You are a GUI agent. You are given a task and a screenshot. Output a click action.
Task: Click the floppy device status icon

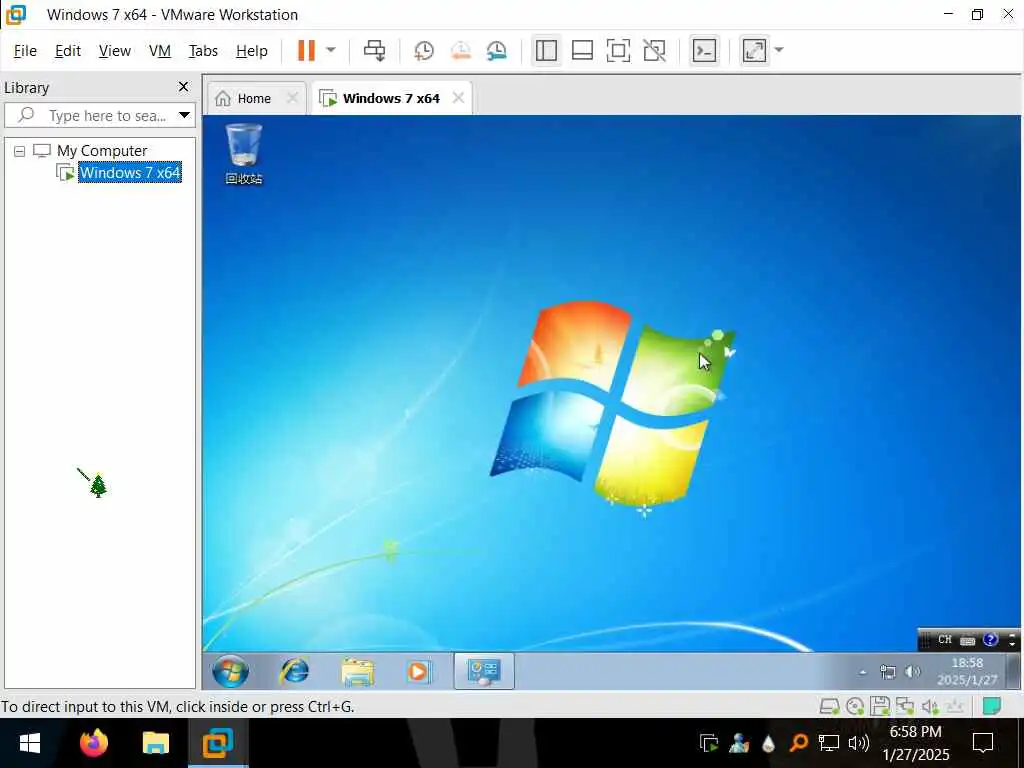pos(880,706)
